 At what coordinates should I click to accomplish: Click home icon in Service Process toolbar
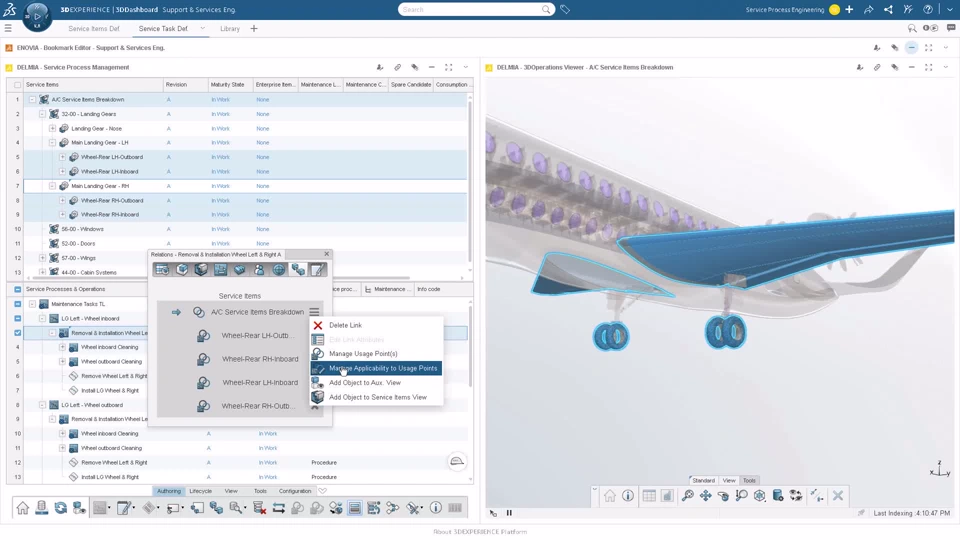click(x=23, y=508)
